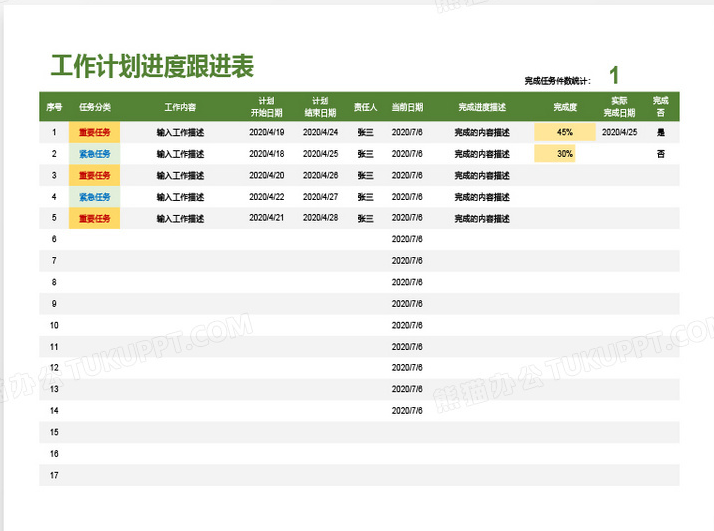The image size is (714, 531).
Task: Select the 工作内容 column header
Action: 180,106
